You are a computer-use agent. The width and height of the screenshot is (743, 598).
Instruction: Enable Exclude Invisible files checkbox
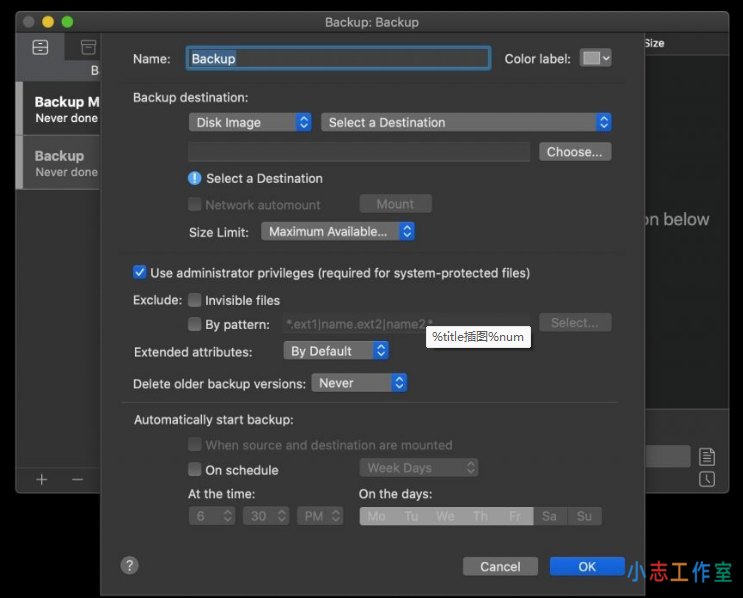(195, 300)
